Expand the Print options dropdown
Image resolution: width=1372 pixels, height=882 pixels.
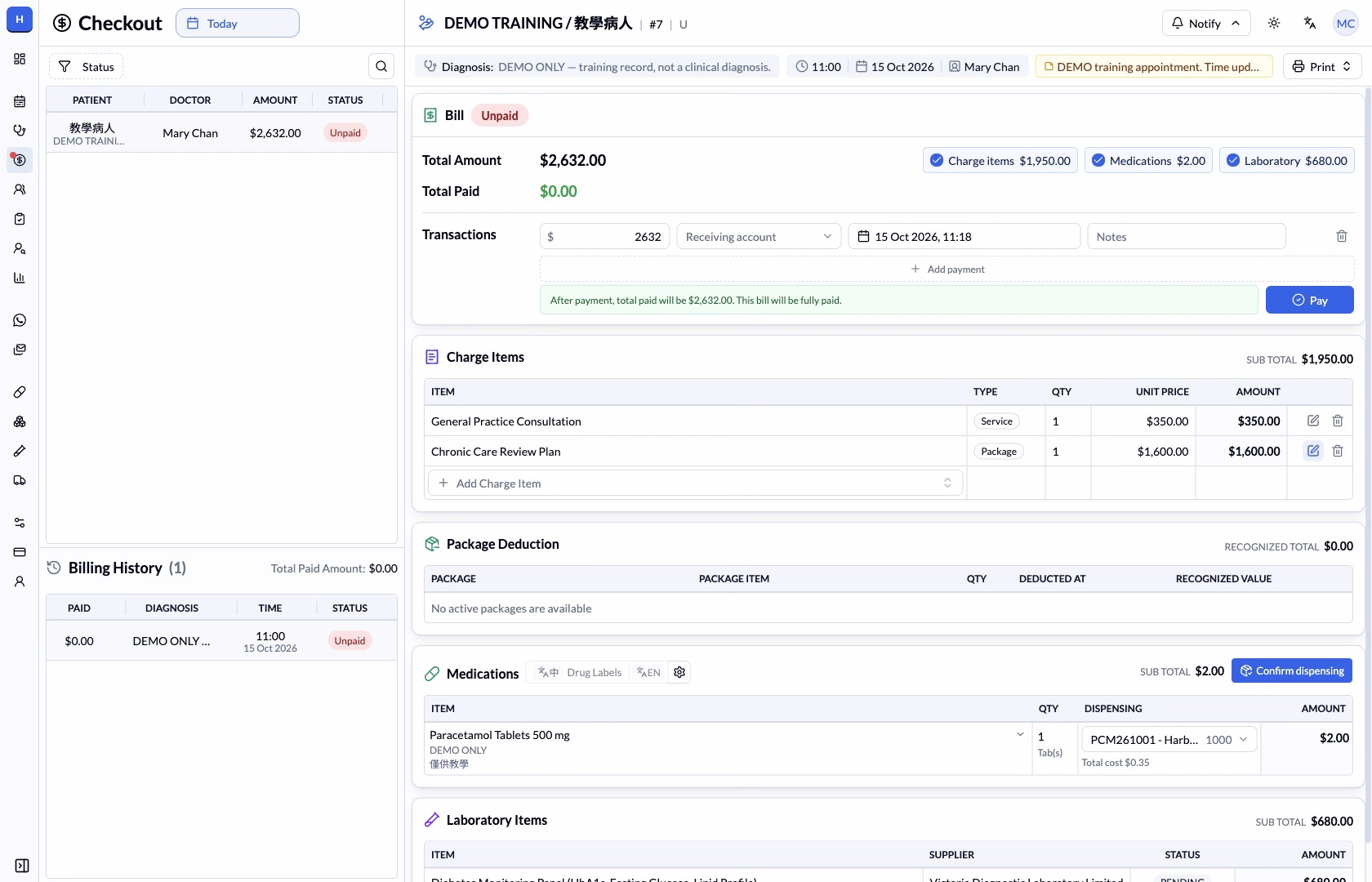tap(1322, 66)
